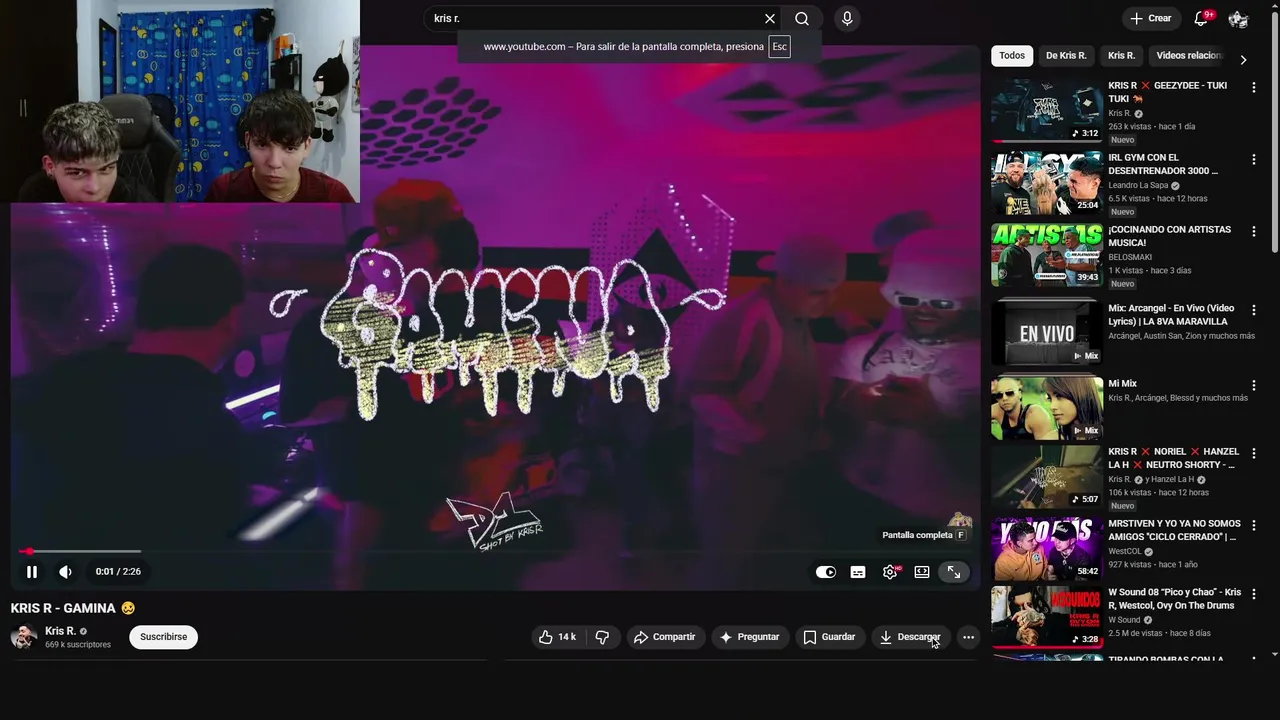Open the Crear menu
This screenshot has height=720, width=1280.
pyautogui.click(x=1150, y=19)
